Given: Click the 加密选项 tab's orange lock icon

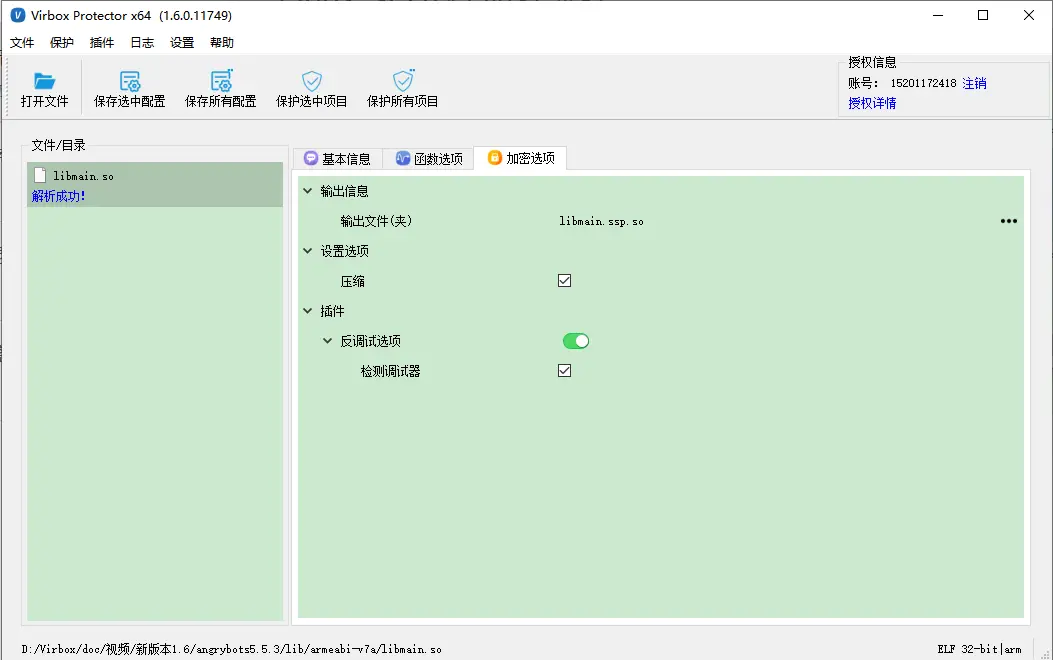Looking at the screenshot, I should [494, 157].
